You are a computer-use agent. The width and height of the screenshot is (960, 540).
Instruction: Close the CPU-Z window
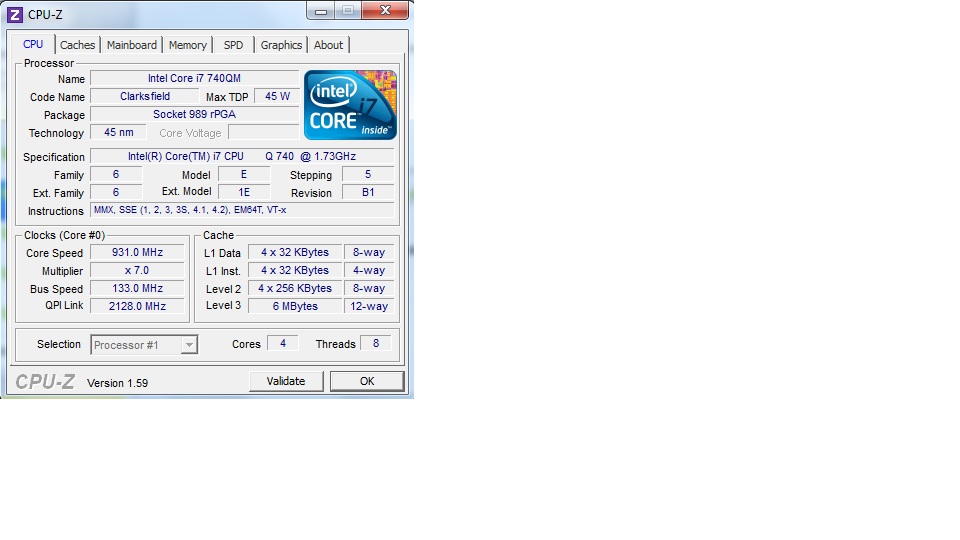[385, 10]
